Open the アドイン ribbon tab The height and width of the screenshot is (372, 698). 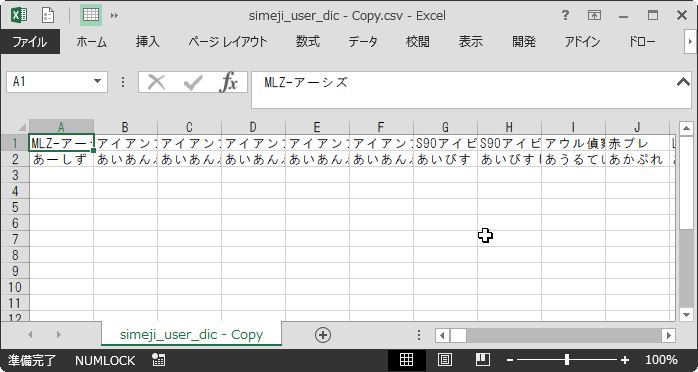pyautogui.click(x=582, y=42)
